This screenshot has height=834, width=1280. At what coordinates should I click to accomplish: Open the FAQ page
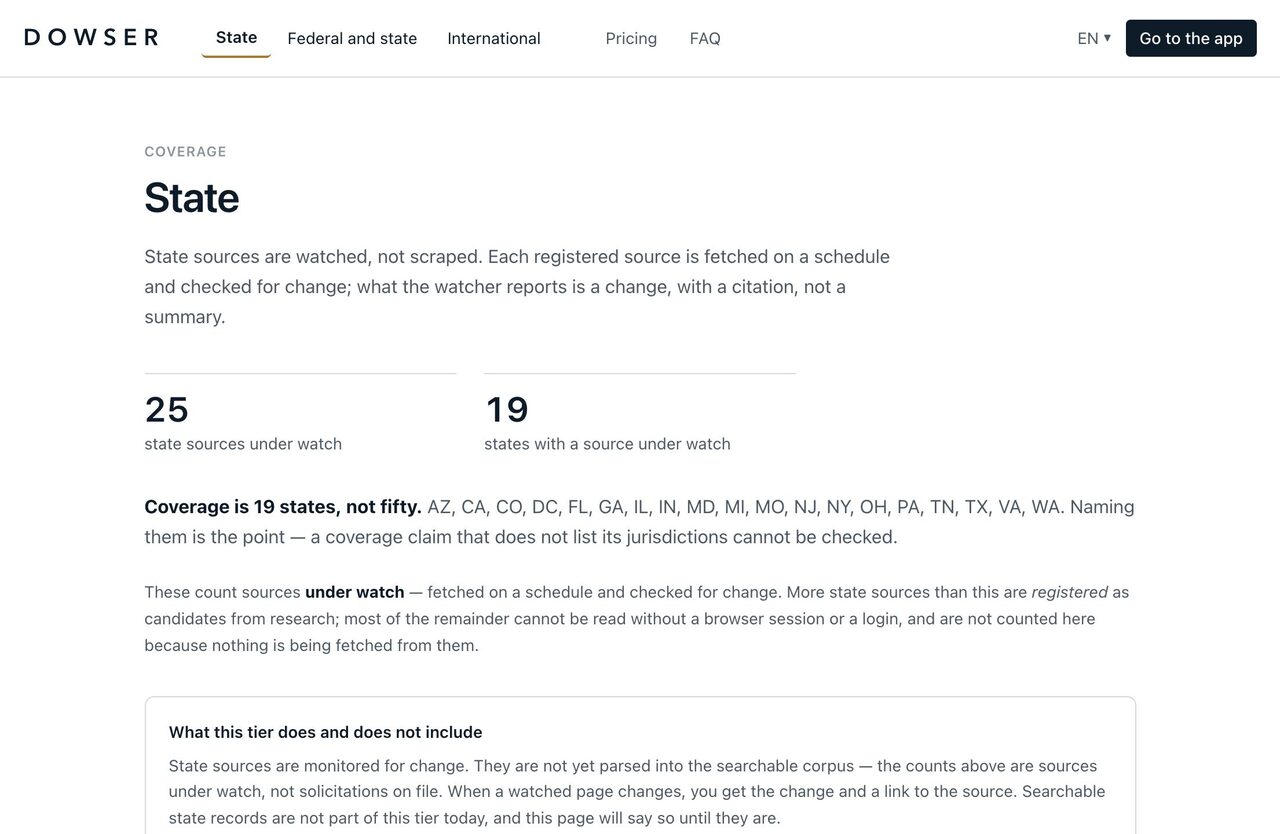705,38
